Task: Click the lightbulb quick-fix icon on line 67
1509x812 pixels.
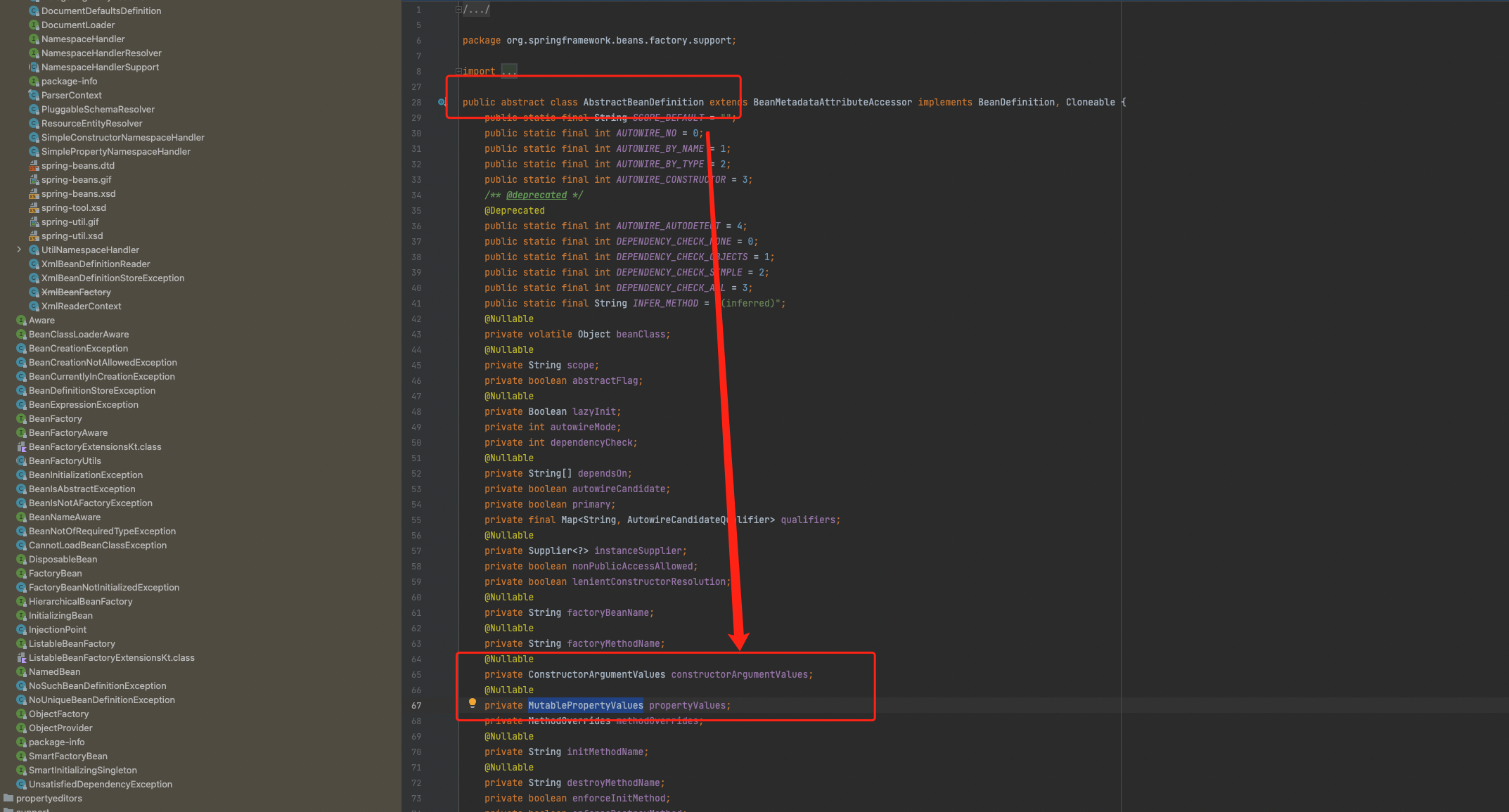Action: (x=473, y=703)
